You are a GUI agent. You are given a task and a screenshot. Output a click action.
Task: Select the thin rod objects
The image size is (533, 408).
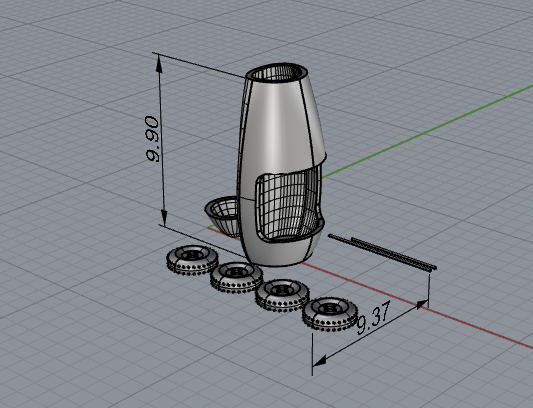382,253
